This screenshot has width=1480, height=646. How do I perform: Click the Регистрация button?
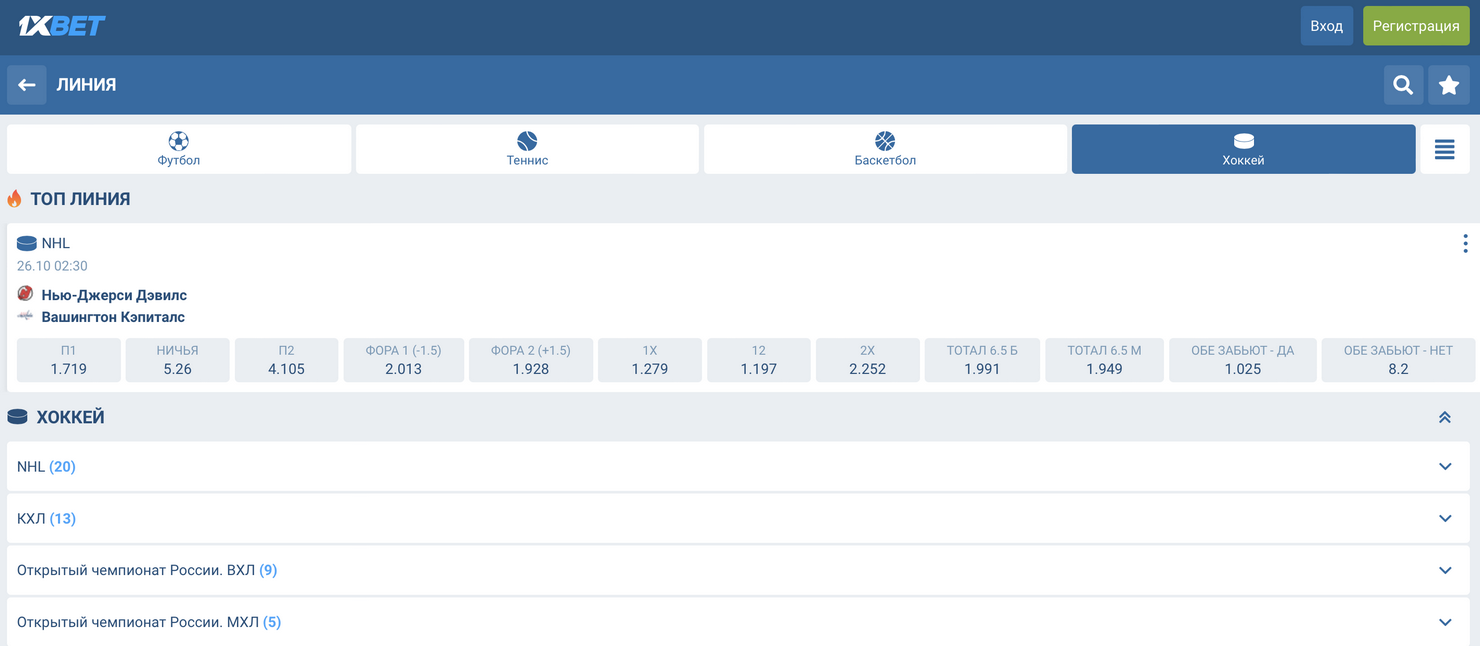(x=1416, y=25)
